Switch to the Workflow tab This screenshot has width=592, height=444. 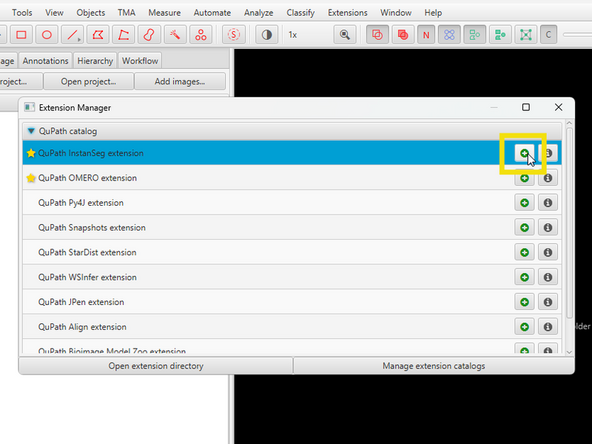[140, 61]
